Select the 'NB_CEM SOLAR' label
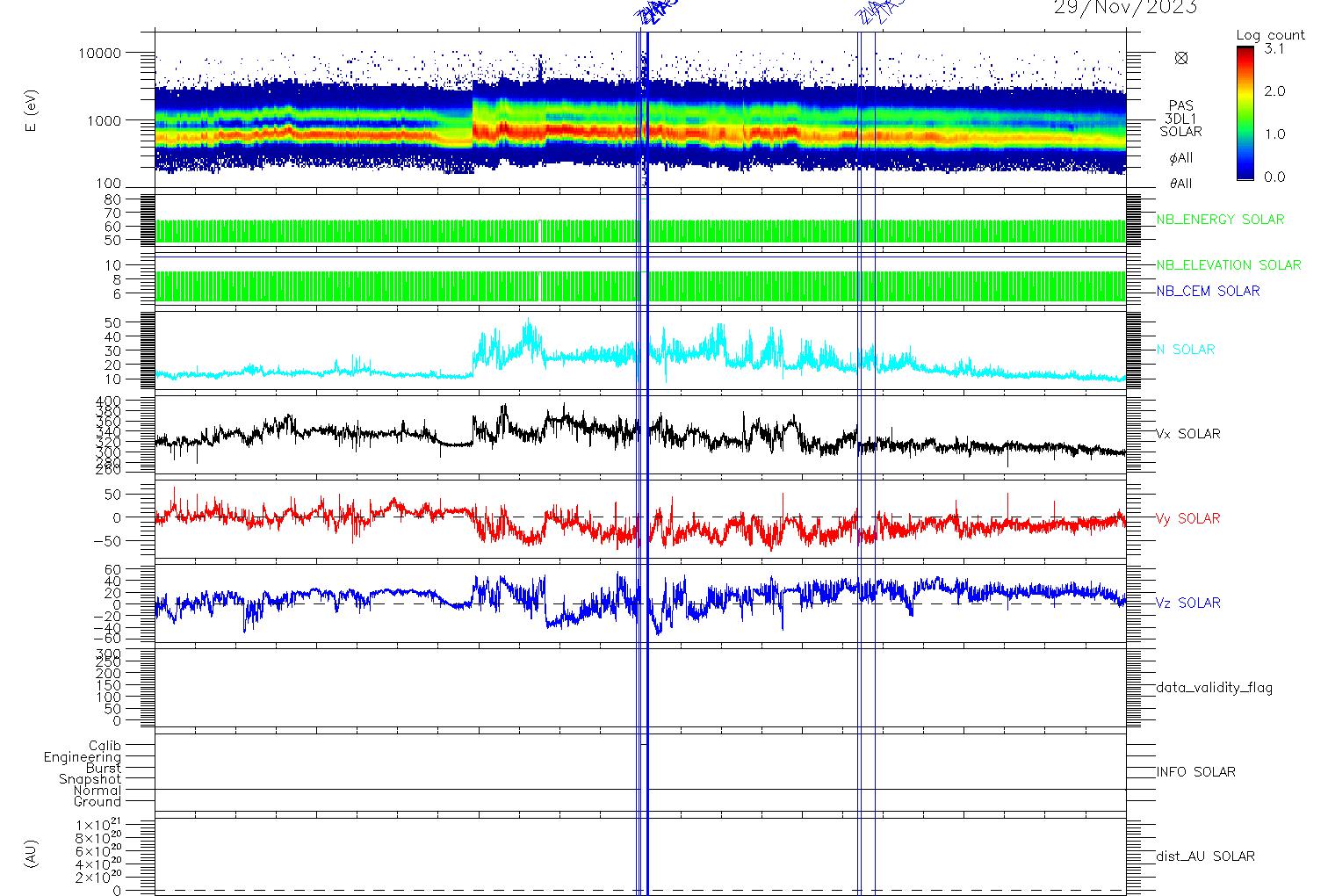Screen dimensions: 1328x896 pyautogui.click(x=1208, y=291)
